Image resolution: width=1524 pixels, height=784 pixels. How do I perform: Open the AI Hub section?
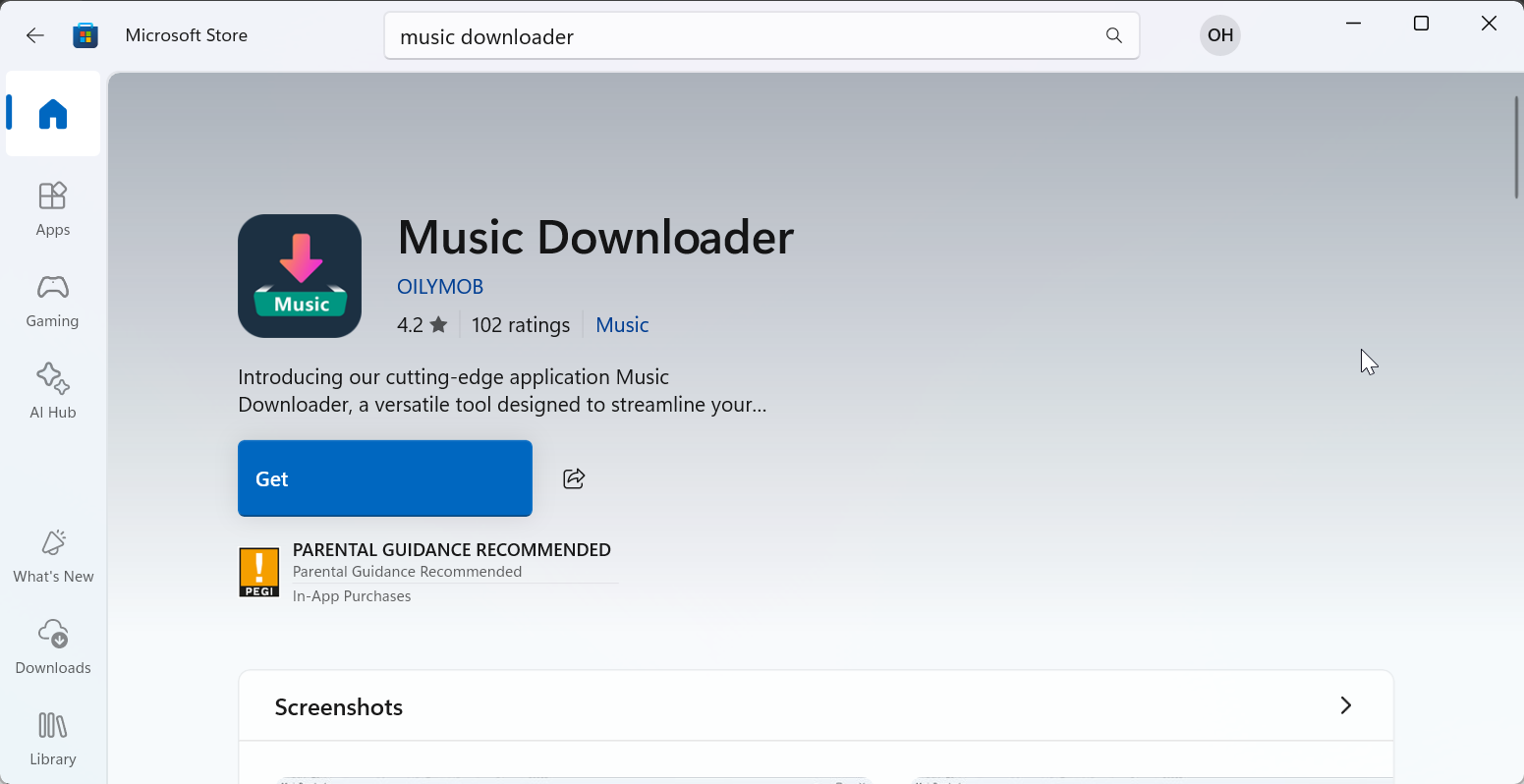[53, 391]
